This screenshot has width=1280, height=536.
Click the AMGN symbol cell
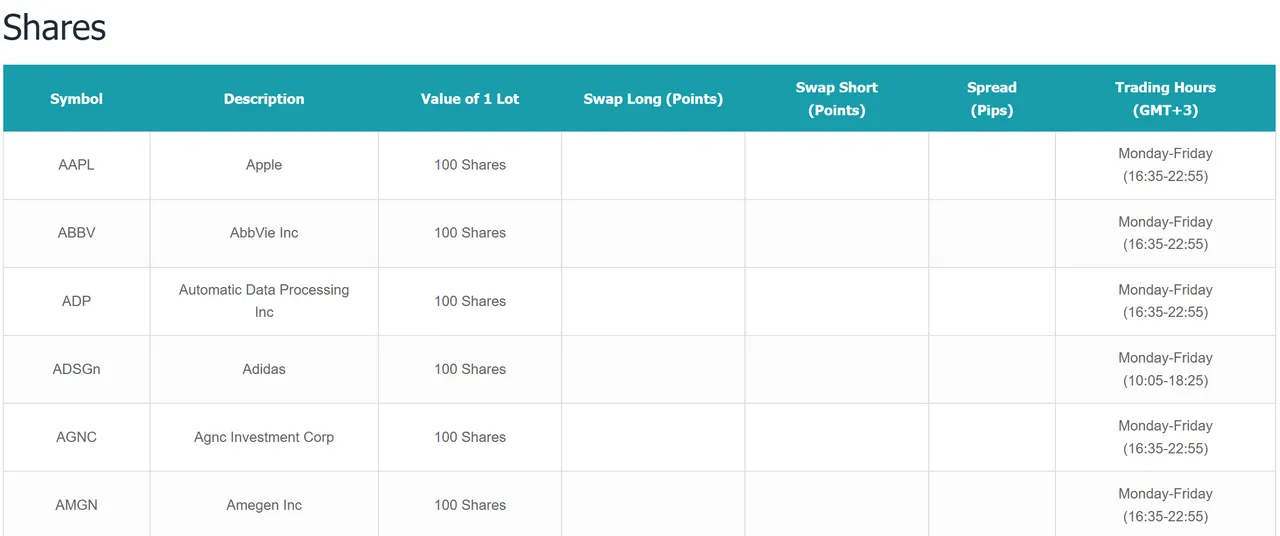pyautogui.click(x=76, y=505)
